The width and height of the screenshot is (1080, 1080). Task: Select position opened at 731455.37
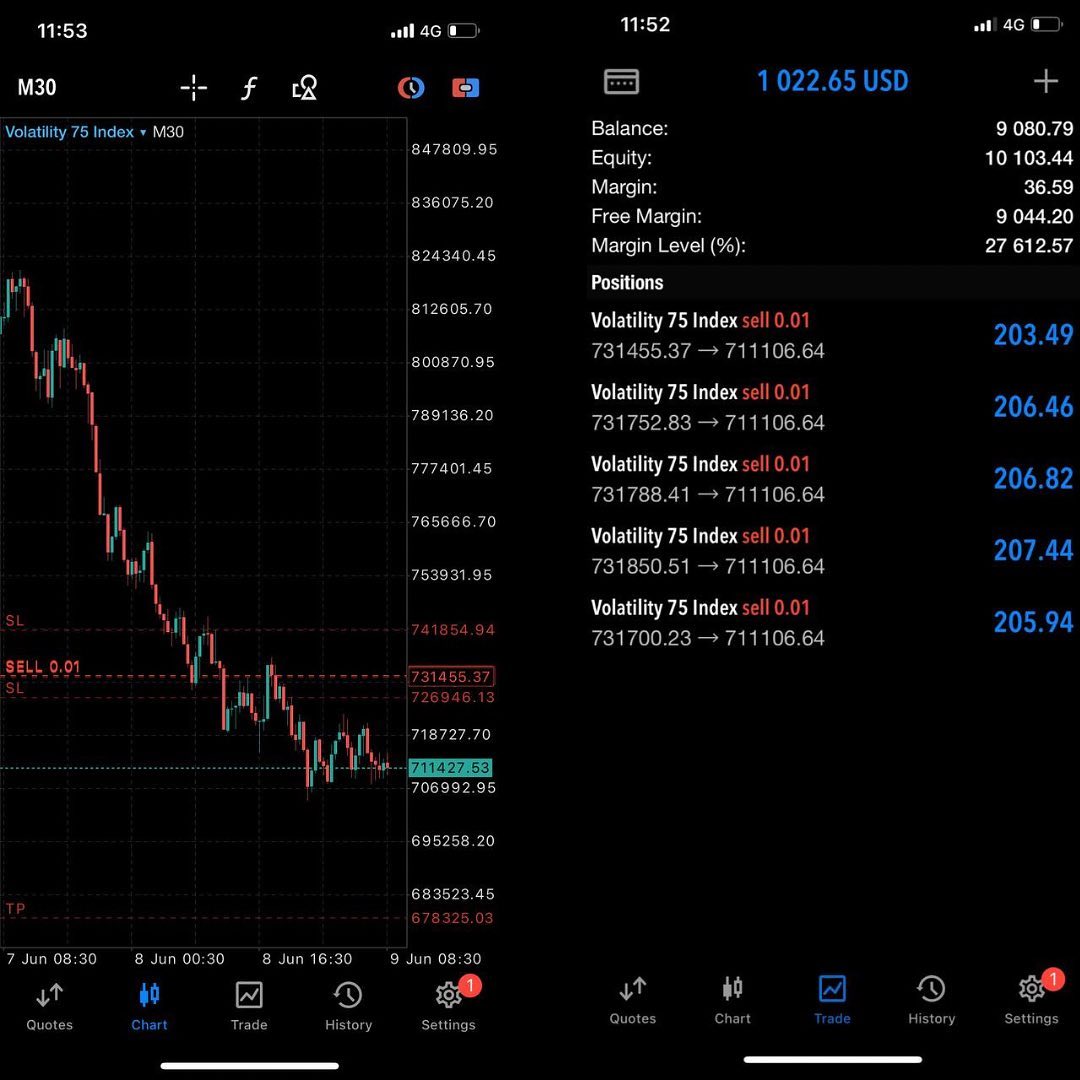click(832, 335)
